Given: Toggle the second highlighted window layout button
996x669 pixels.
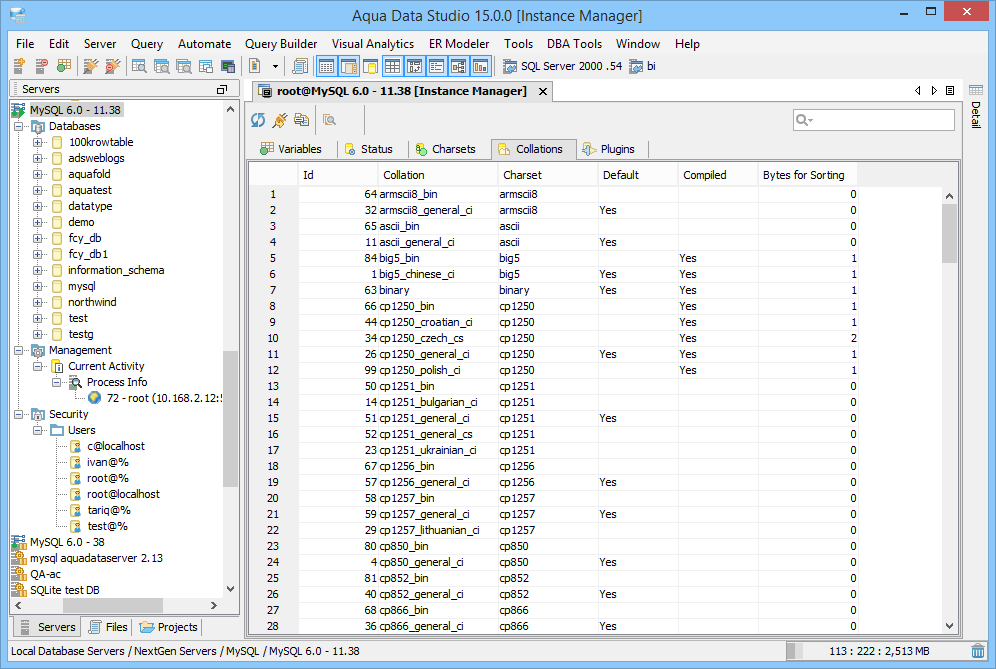Looking at the screenshot, I should coord(348,66).
